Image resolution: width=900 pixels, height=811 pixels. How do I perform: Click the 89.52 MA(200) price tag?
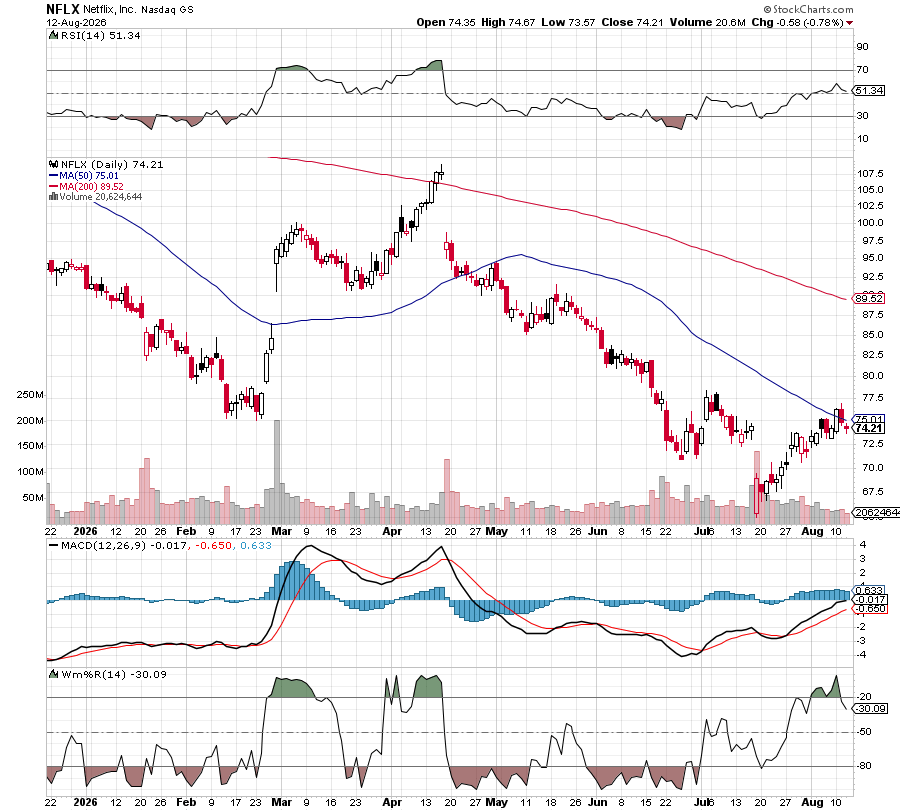click(869, 298)
